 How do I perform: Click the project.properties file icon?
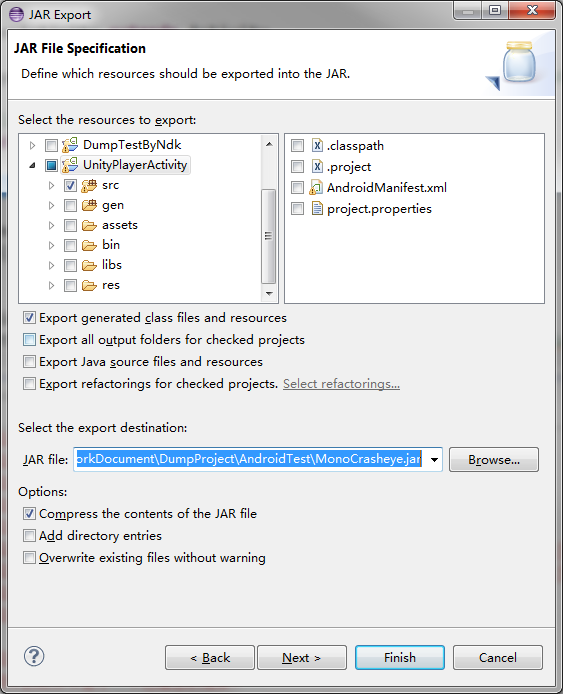(317, 208)
